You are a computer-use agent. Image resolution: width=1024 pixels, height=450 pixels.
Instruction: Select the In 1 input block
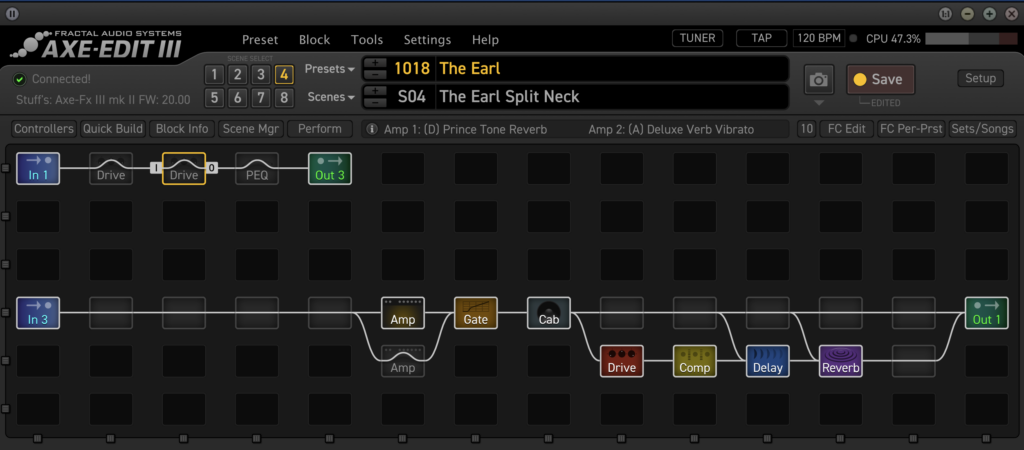[38, 169]
